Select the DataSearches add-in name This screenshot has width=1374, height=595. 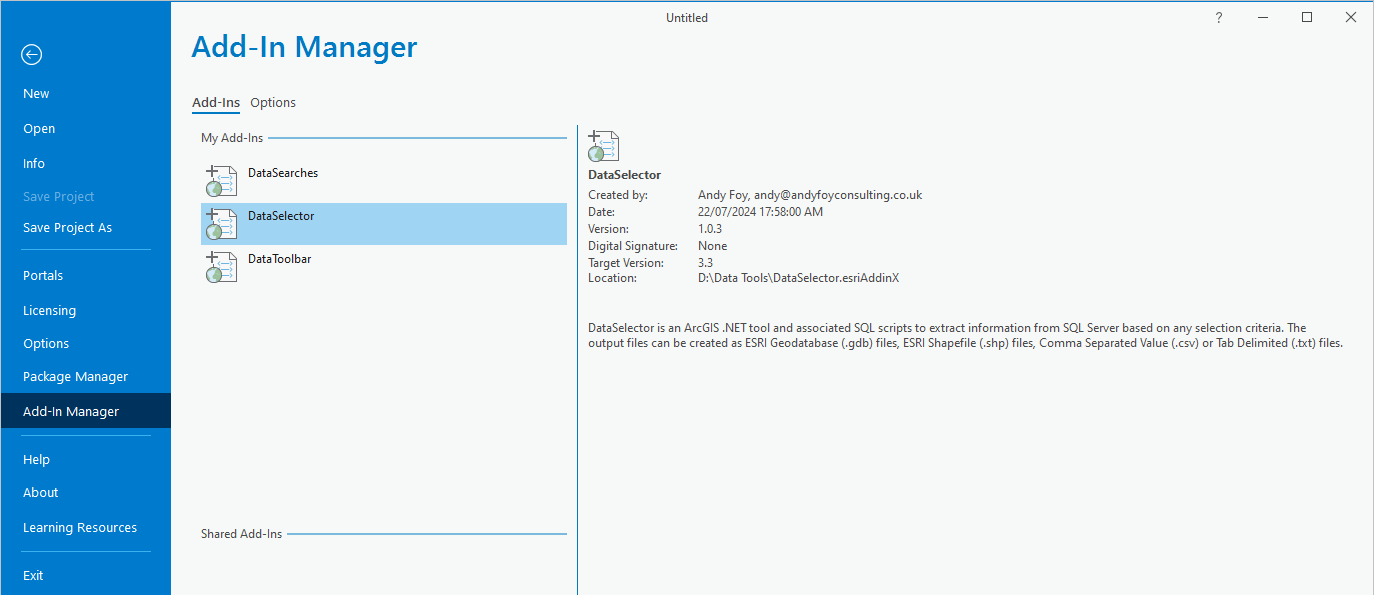283,173
